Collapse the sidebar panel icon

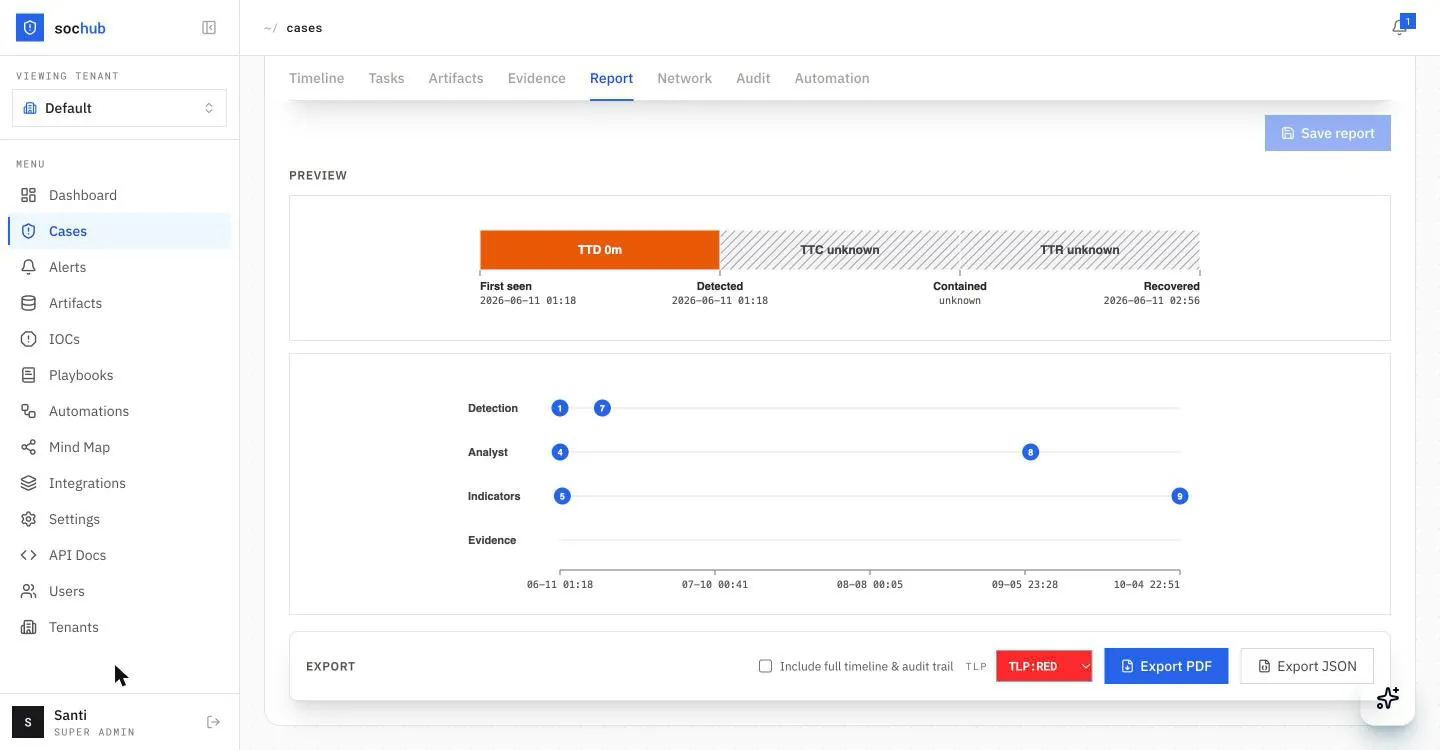(x=209, y=28)
